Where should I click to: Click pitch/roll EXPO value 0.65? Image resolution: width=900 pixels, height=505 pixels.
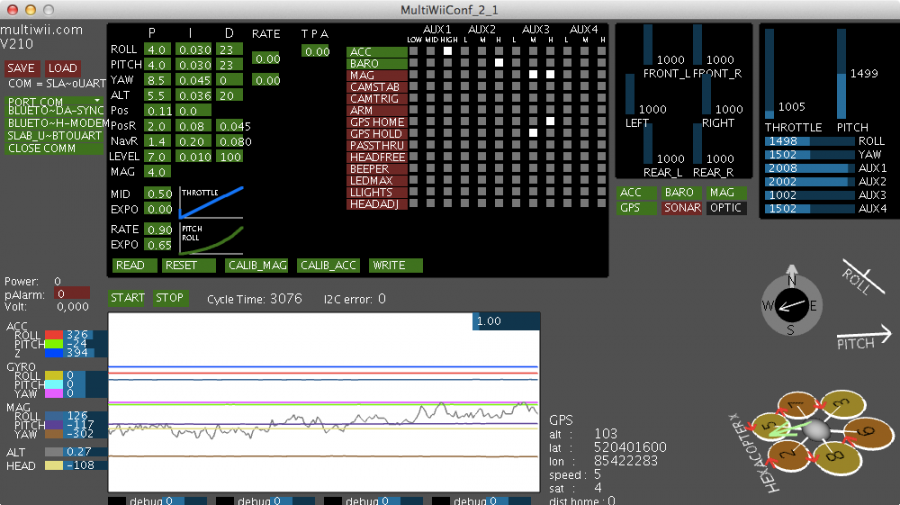pyautogui.click(x=158, y=244)
